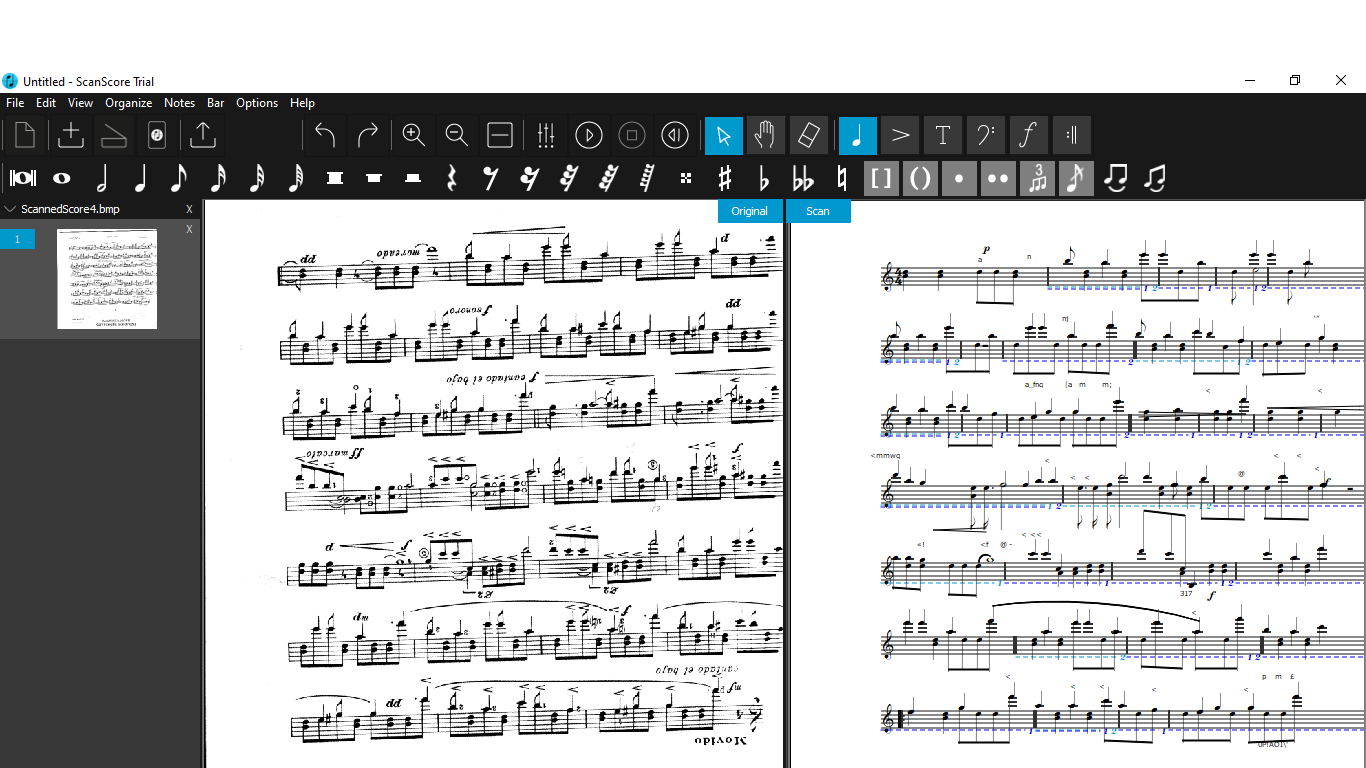Select the thirty-second note
The height and width of the screenshot is (768, 1366).
coord(257,178)
